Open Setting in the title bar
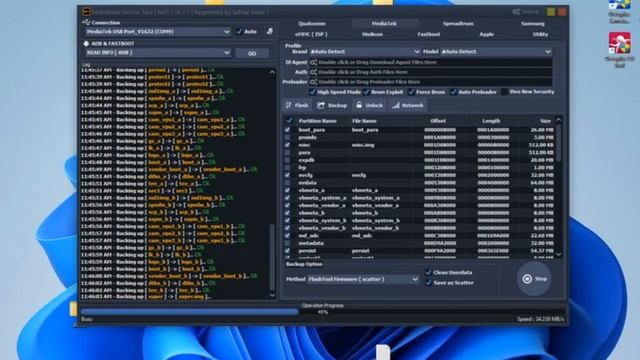Viewport: 640px width, 360px height. tap(526, 12)
